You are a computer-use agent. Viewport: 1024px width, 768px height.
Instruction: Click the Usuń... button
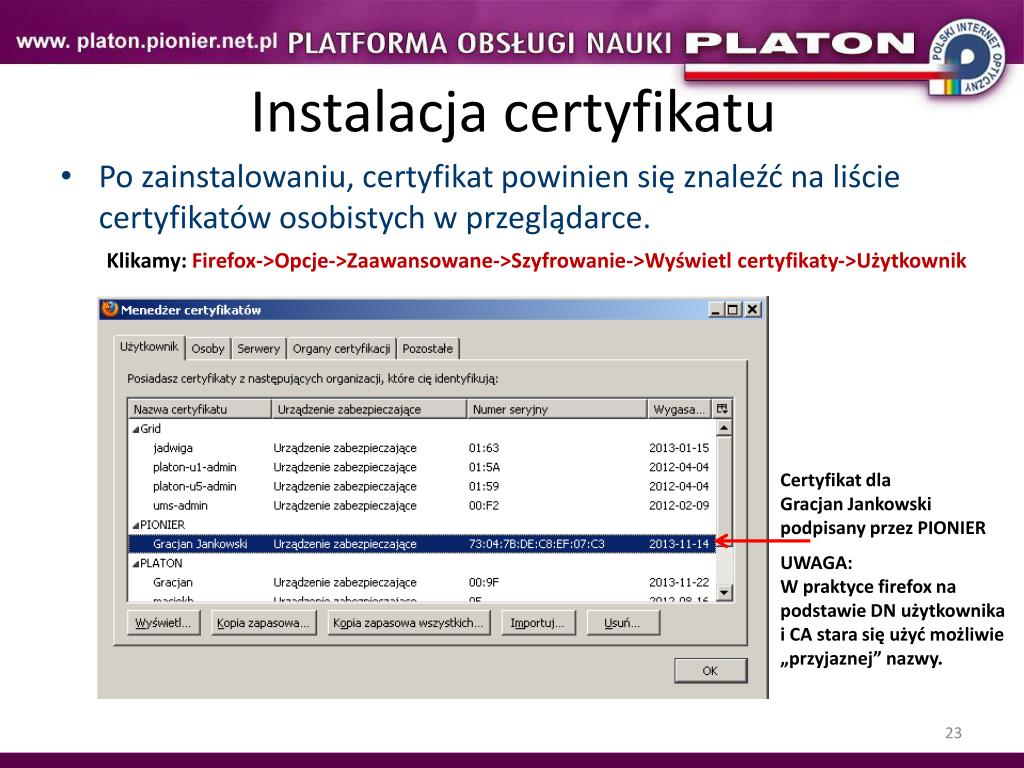click(x=622, y=622)
